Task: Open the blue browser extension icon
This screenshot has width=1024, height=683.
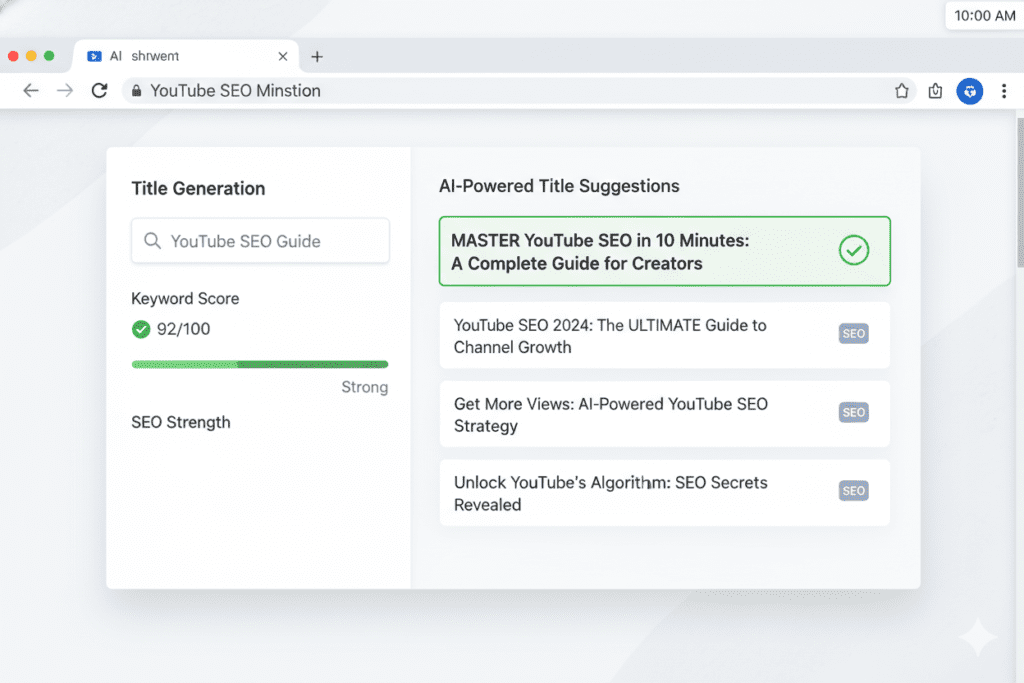Action: point(969,91)
